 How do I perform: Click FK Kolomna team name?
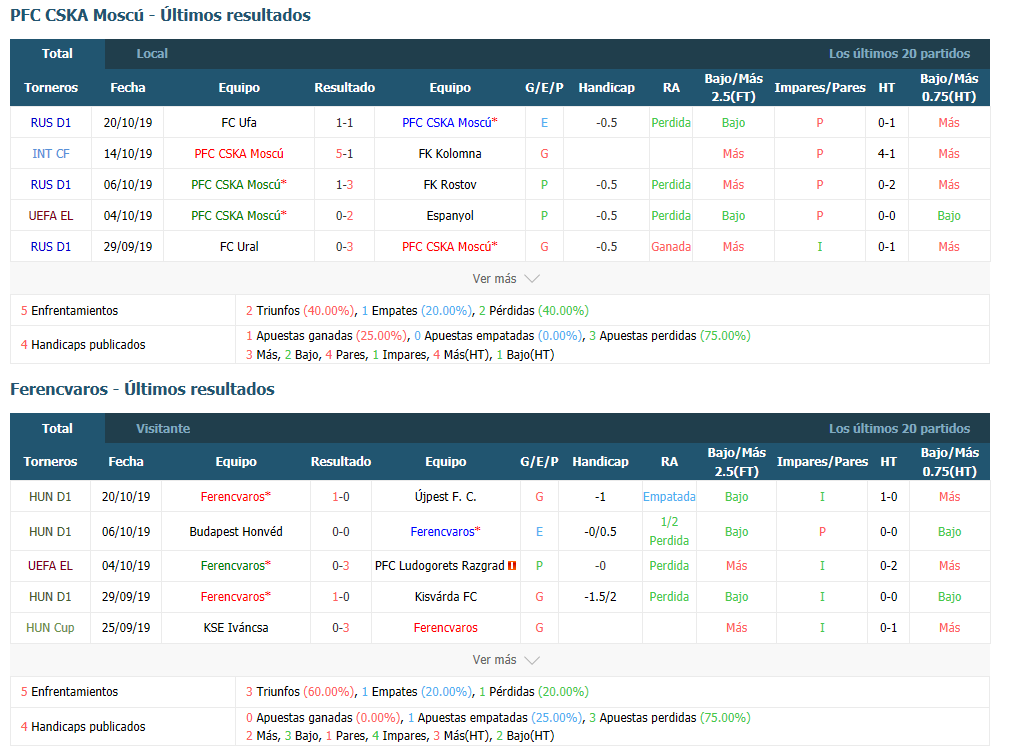tap(449, 153)
